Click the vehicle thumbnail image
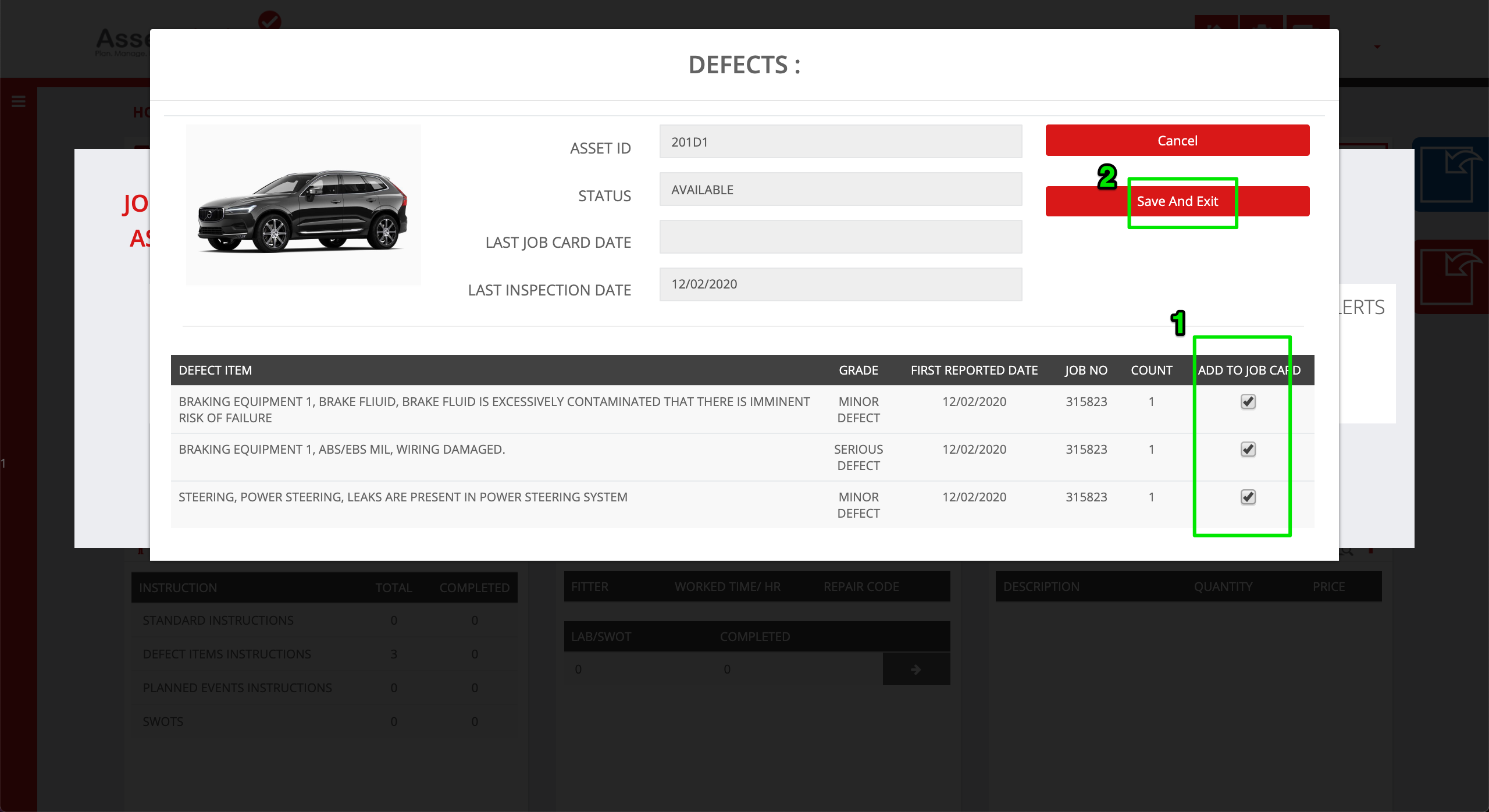 303,205
